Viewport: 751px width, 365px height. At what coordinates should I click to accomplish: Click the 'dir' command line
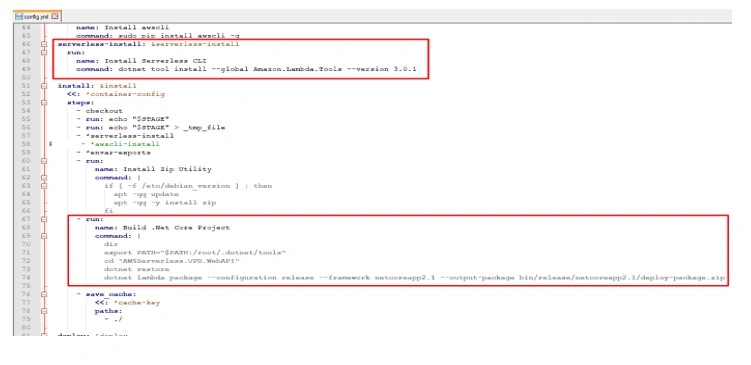tap(111, 244)
